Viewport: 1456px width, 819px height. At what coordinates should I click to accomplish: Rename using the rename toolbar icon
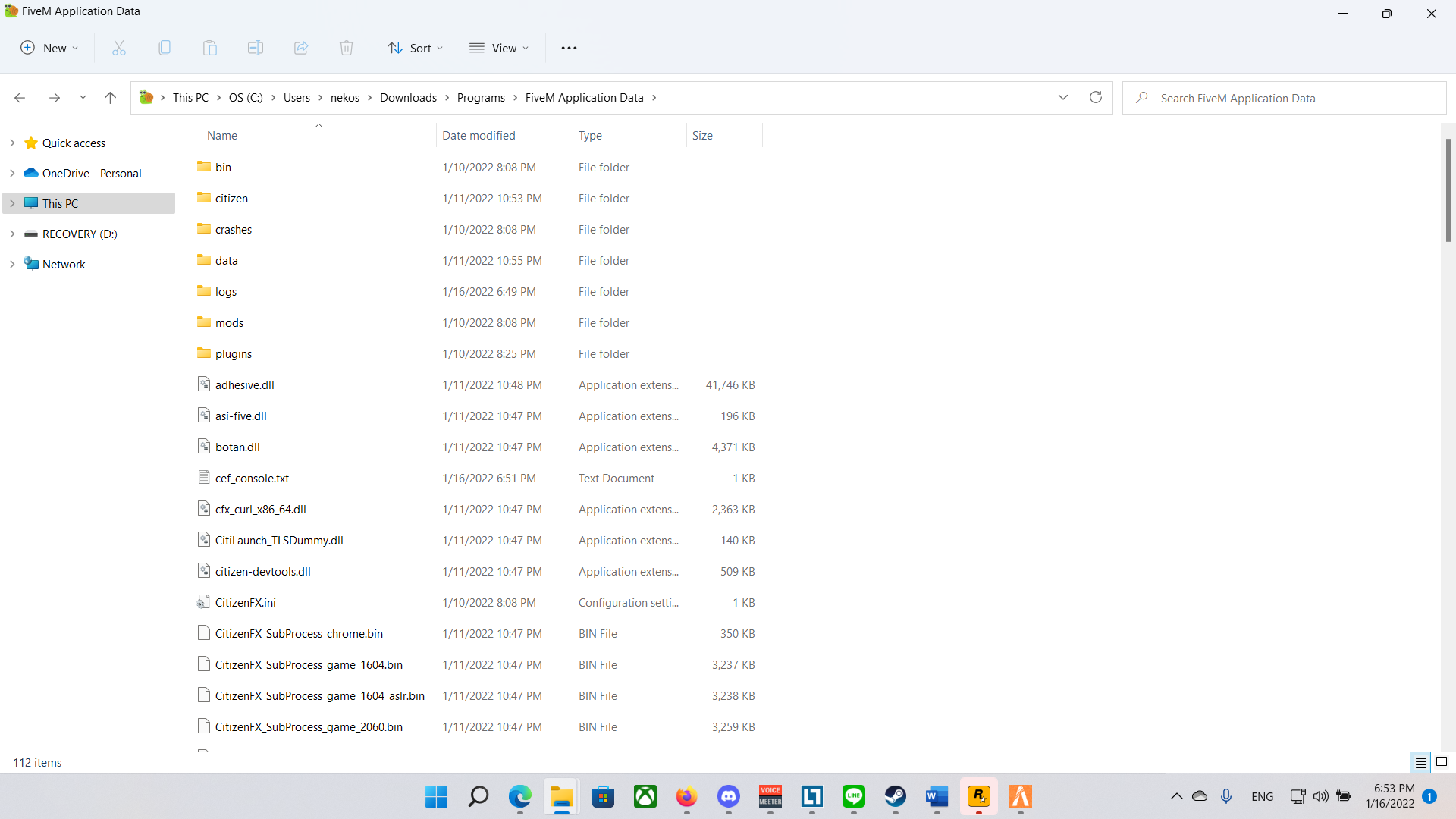[x=256, y=48]
